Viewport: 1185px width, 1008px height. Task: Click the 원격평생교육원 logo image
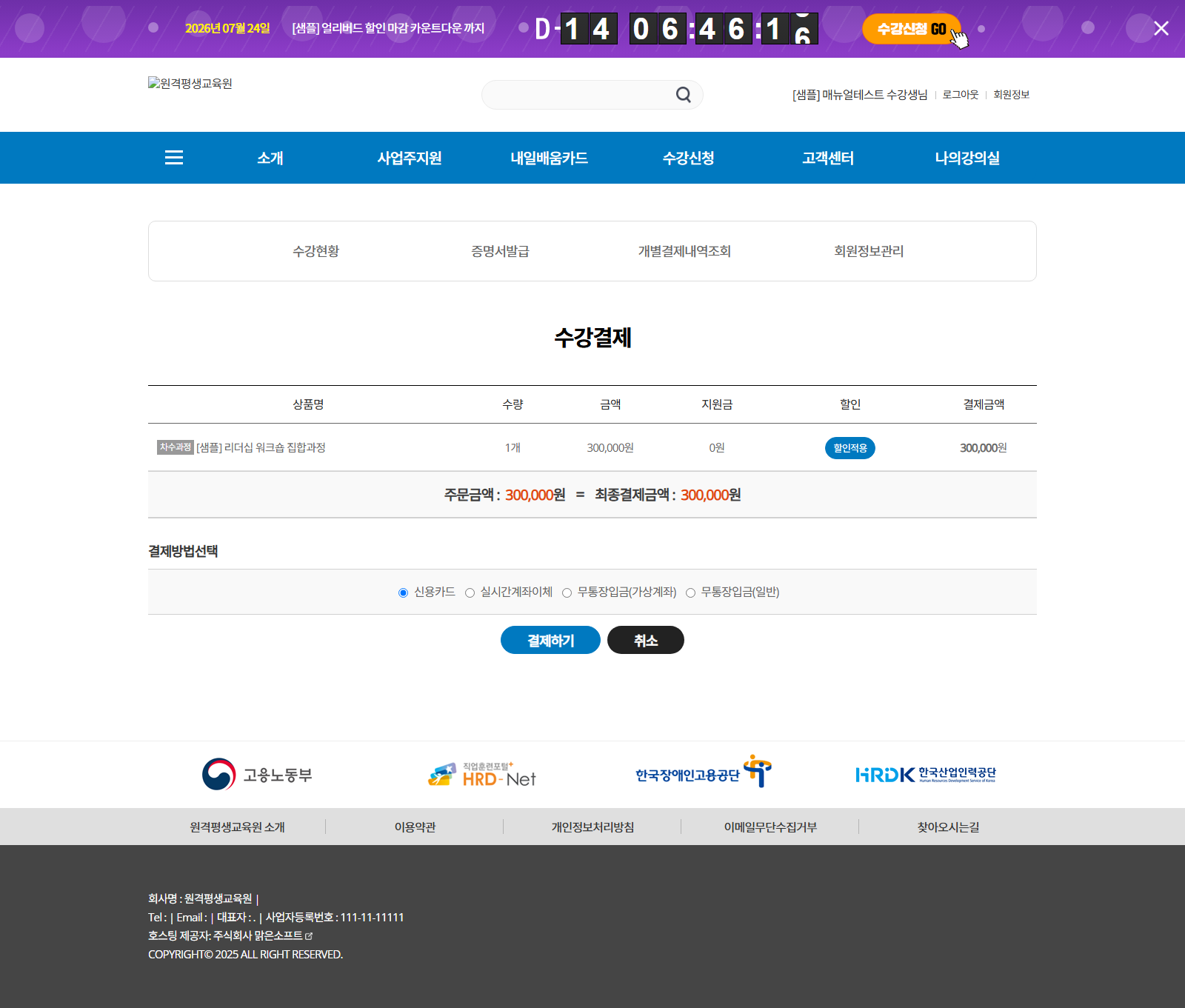(190, 84)
